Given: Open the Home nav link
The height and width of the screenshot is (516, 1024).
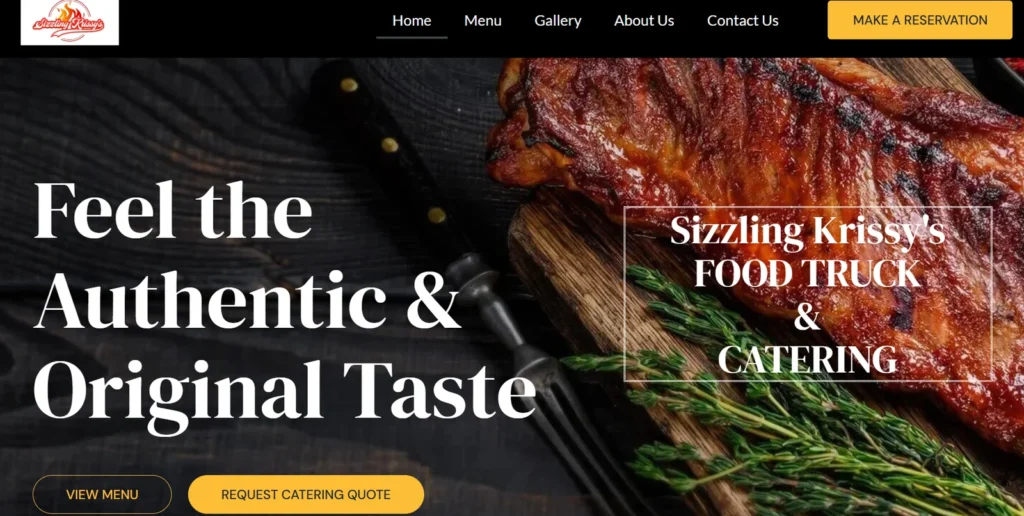Looking at the screenshot, I should coord(411,20).
